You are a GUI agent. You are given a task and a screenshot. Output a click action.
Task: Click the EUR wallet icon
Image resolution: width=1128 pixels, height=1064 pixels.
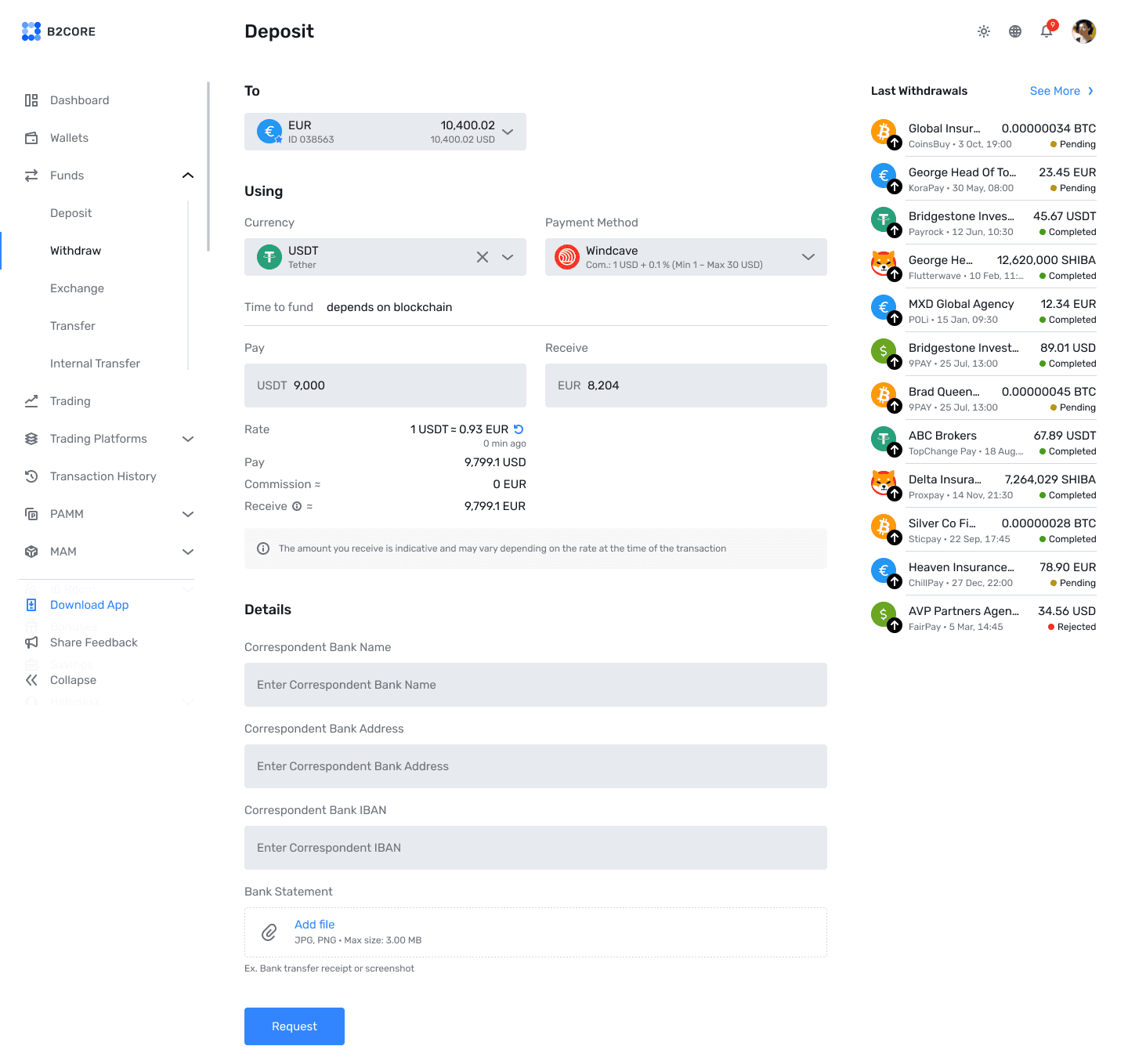[x=269, y=132]
